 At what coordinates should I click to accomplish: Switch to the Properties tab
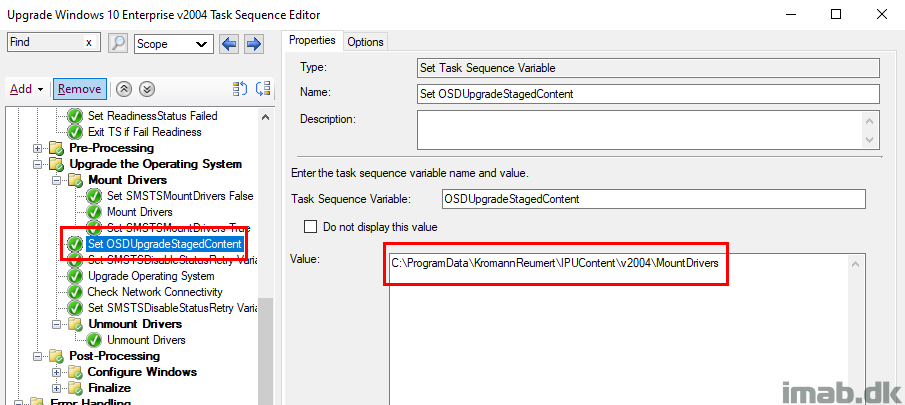click(x=312, y=40)
